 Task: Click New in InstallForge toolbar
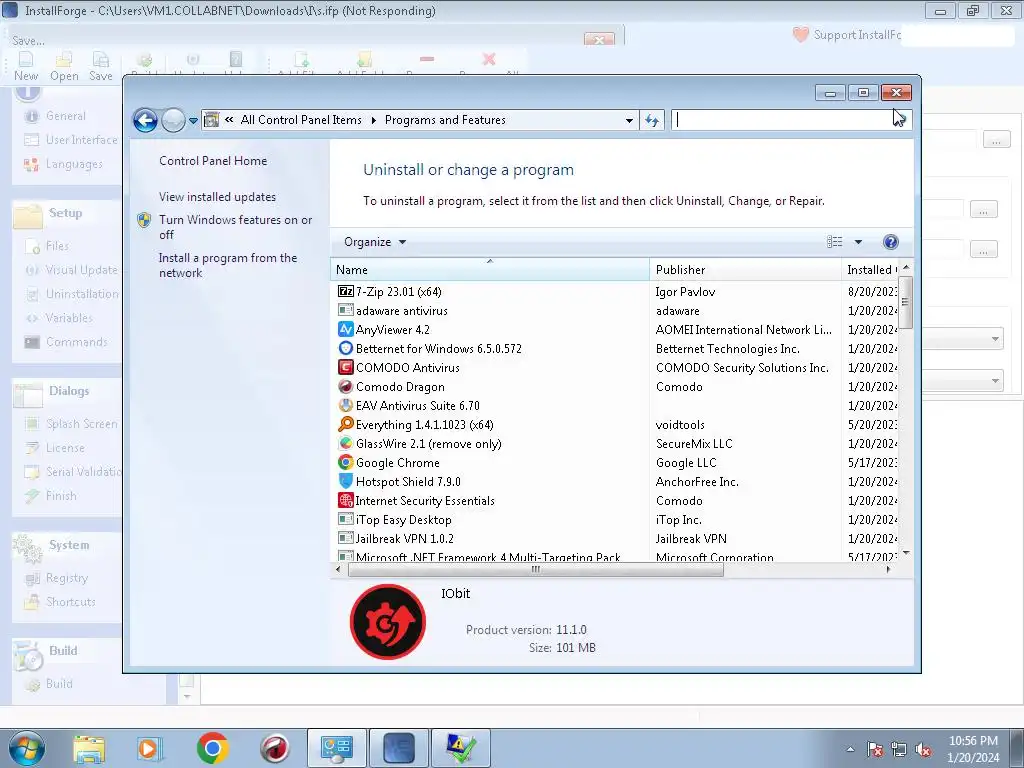click(26, 67)
